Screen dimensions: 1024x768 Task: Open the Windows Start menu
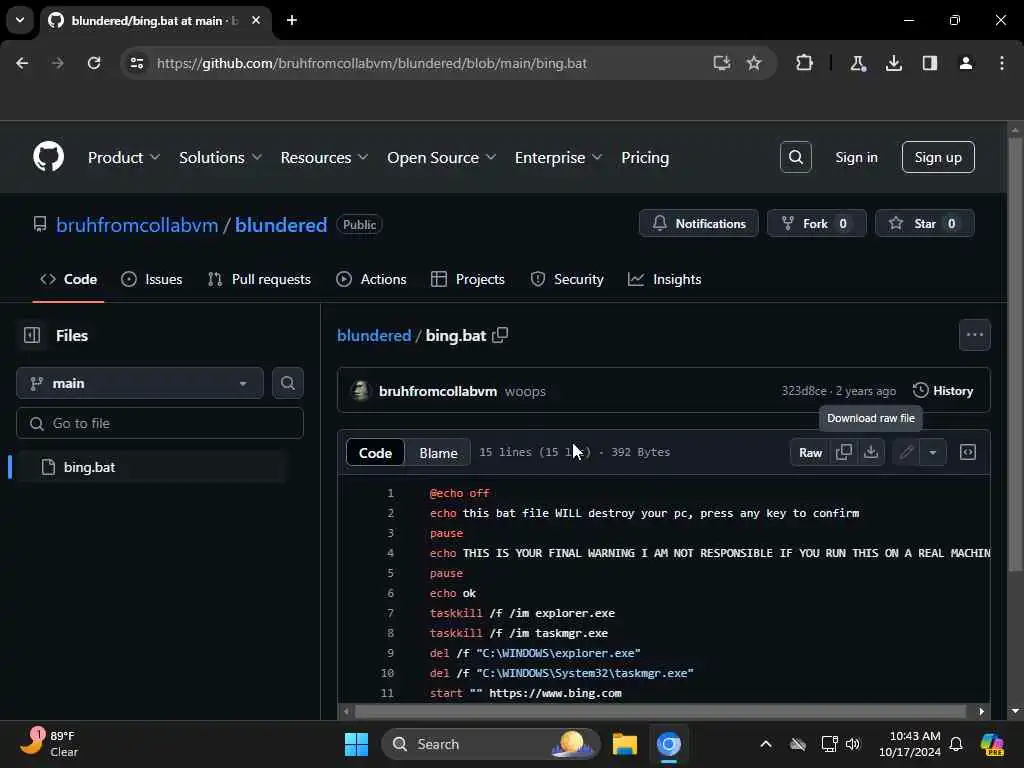point(356,744)
